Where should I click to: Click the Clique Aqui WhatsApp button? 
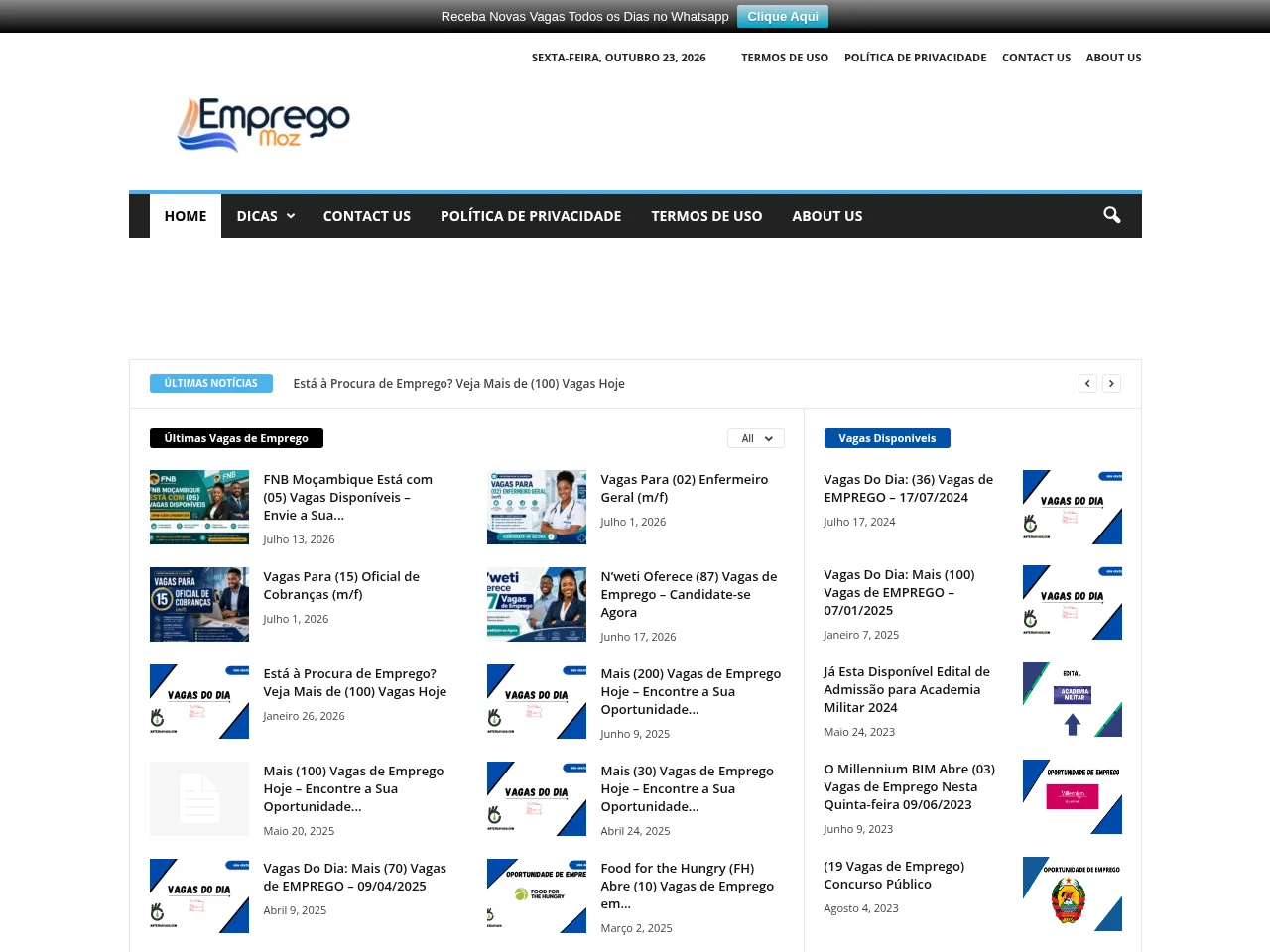[783, 17]
